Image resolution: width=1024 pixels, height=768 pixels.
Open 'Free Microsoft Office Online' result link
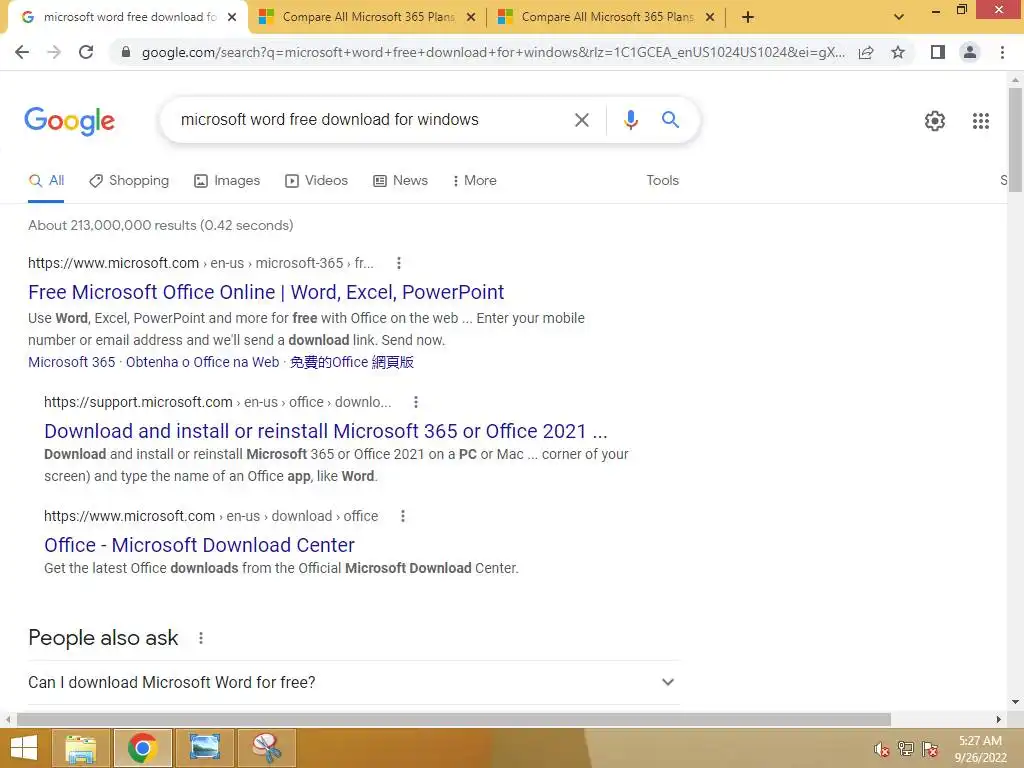[266, 292]
